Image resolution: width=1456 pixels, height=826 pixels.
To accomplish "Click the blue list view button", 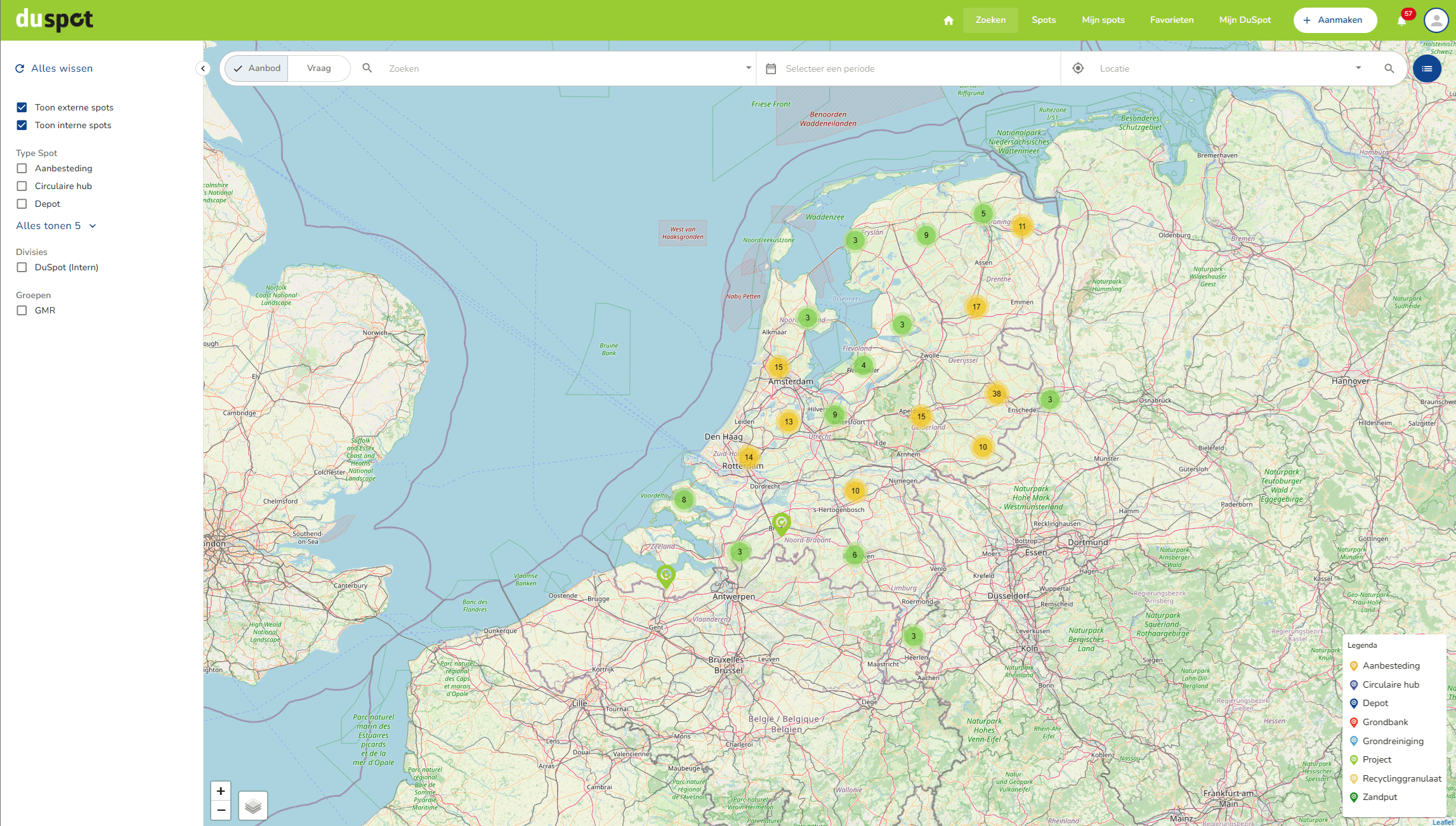I will point(1427,69).
